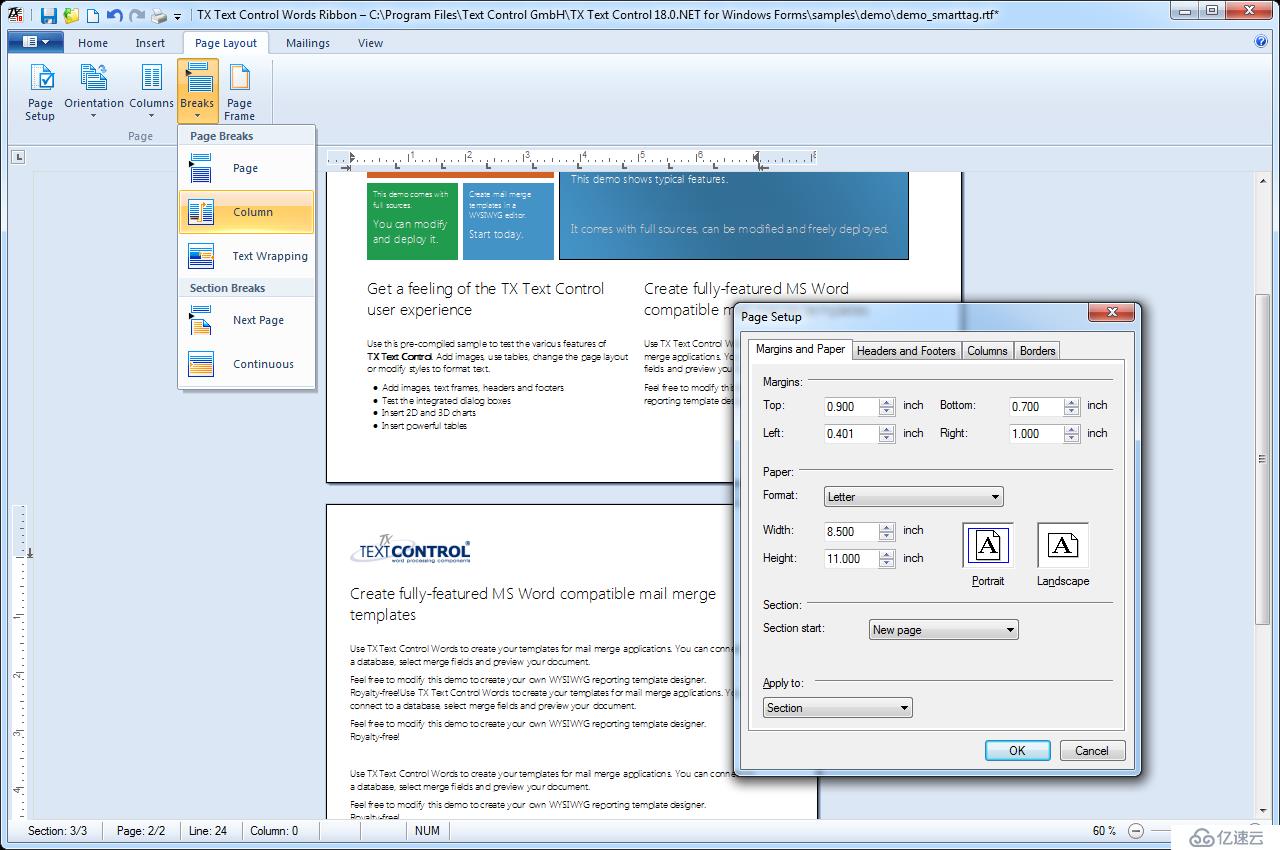This screenshot has width=1280, height=850.
Task: Choose Text Wrapping break in Breaks menu
Action: click(x=246, y=256)
